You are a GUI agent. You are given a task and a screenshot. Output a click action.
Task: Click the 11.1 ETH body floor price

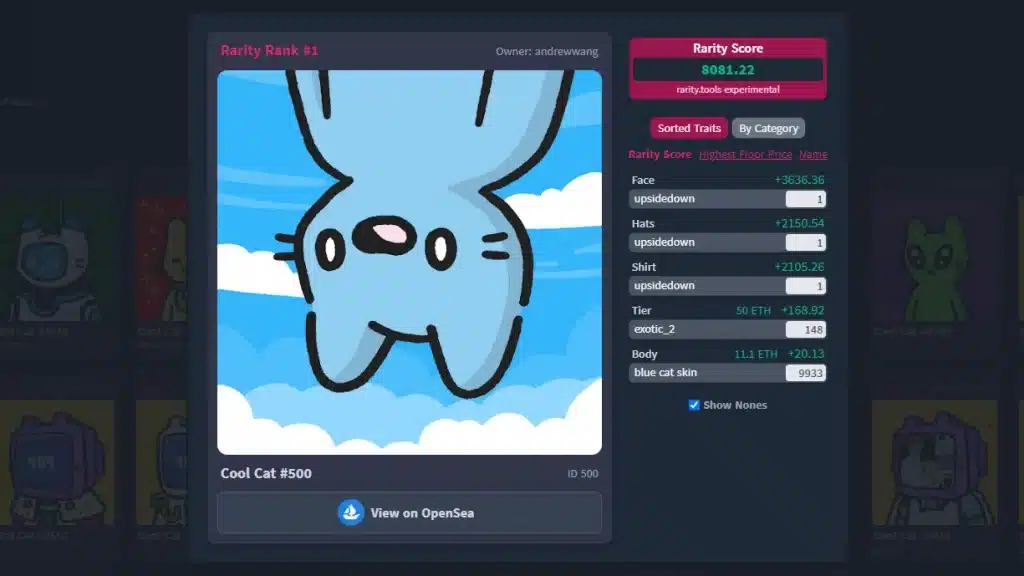tap(756, 354)
